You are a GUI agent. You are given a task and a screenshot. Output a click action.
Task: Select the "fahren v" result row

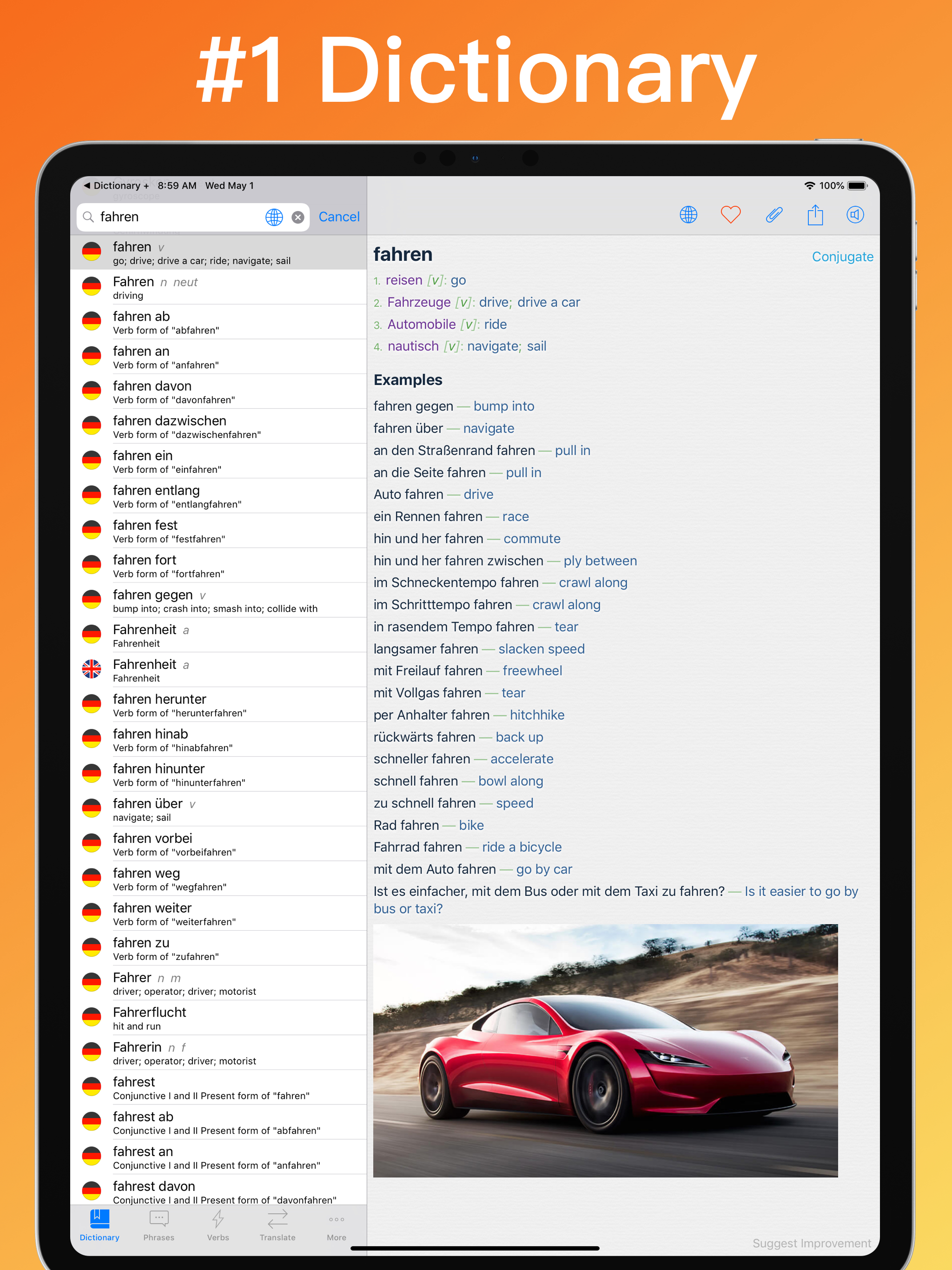(x=218, y=252)
